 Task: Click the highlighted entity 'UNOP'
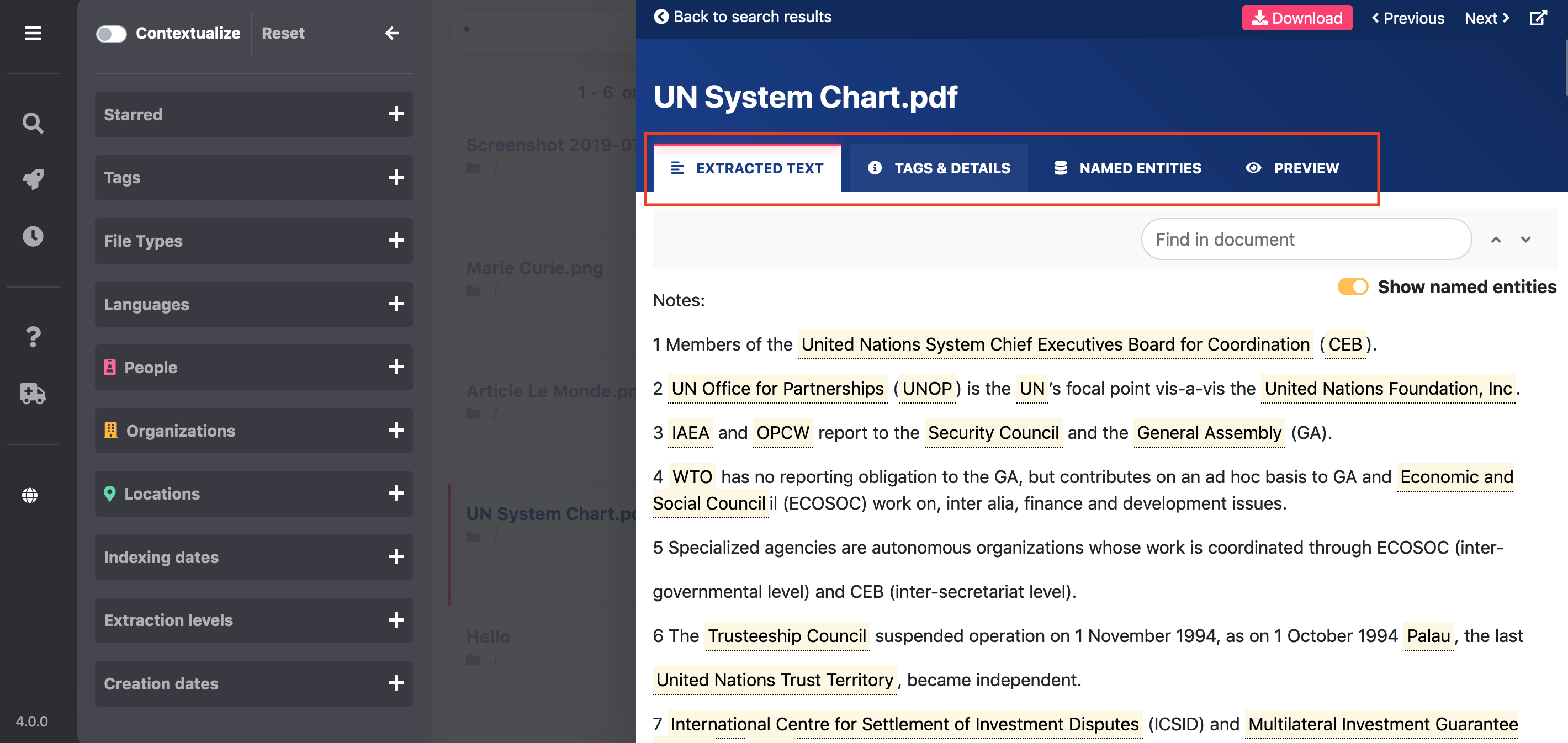[x=926, y=388]
